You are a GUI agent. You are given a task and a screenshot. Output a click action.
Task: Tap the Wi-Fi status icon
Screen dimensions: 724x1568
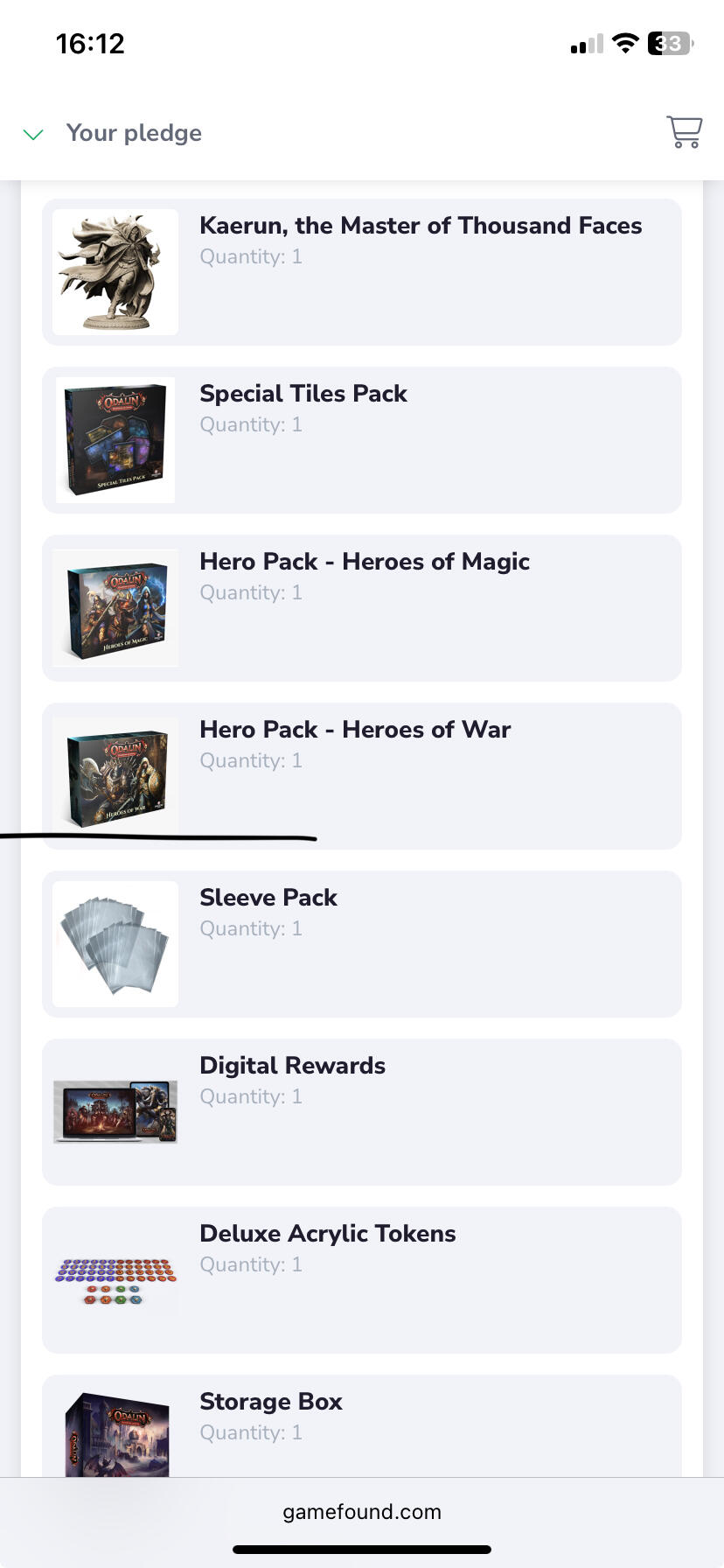tap(625, 43)
